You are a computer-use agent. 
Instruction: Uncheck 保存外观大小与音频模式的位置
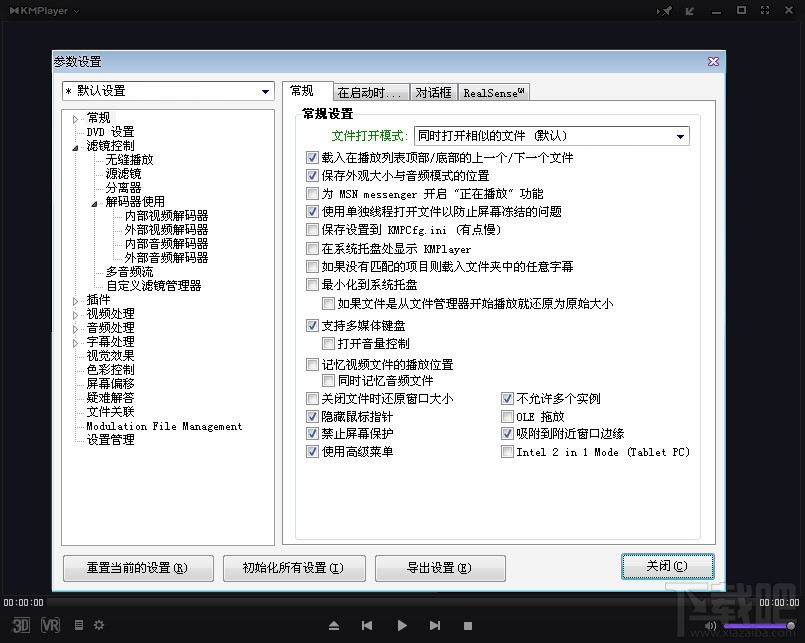313,175
